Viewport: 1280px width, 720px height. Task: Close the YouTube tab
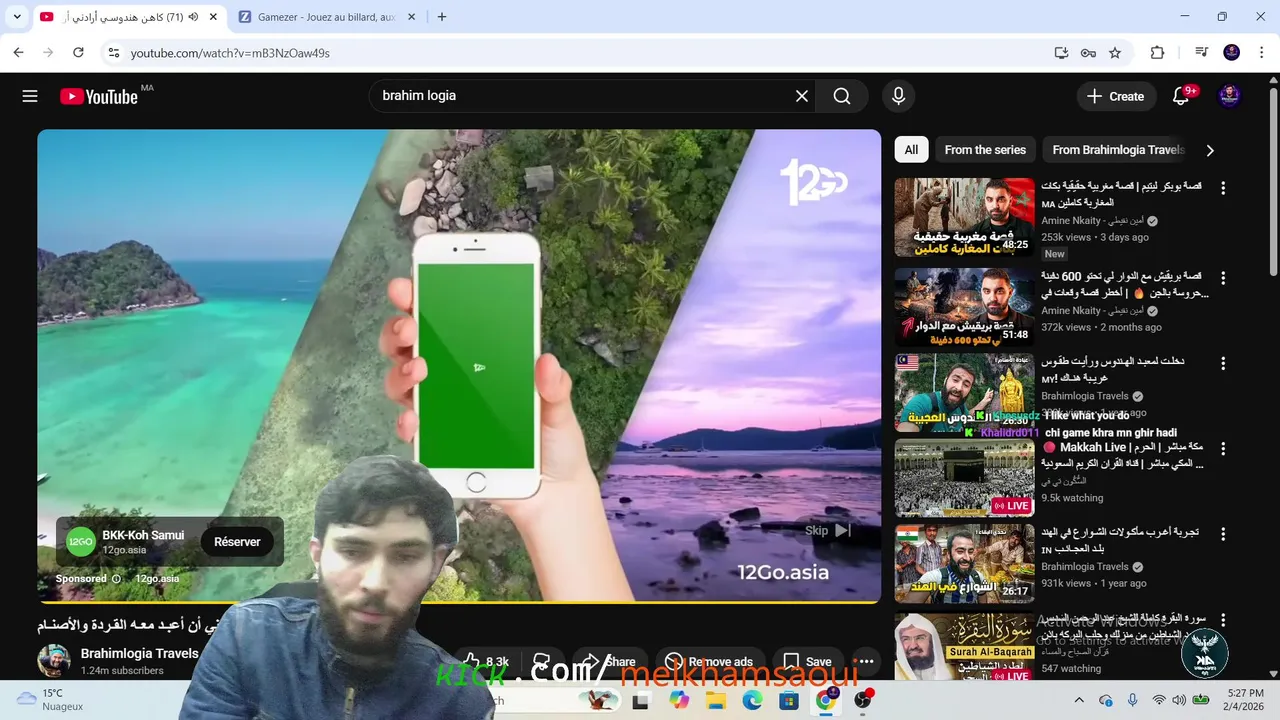(x=213, y=17)
